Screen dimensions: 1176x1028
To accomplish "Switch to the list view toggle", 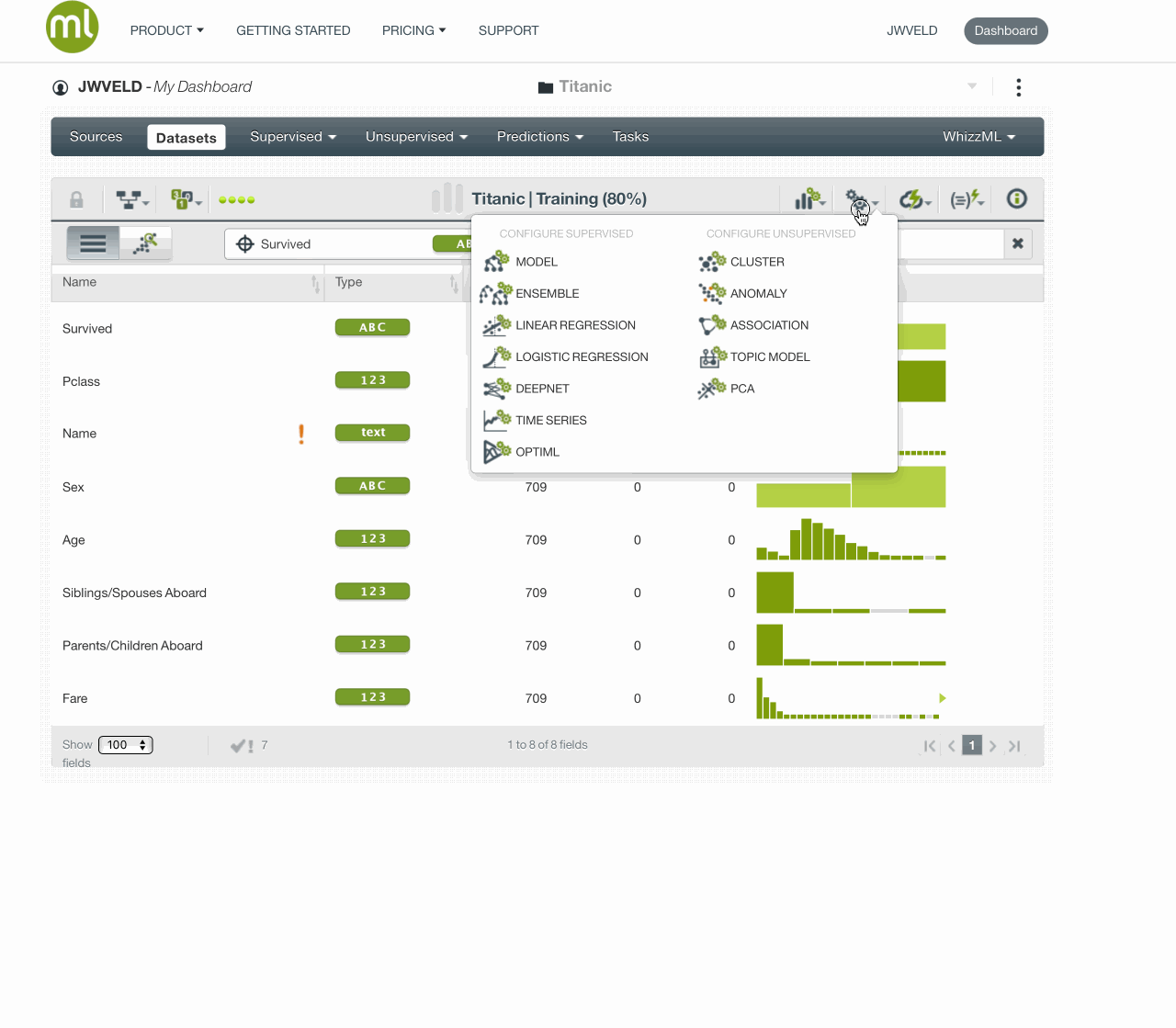I will [x=93, y=243].
